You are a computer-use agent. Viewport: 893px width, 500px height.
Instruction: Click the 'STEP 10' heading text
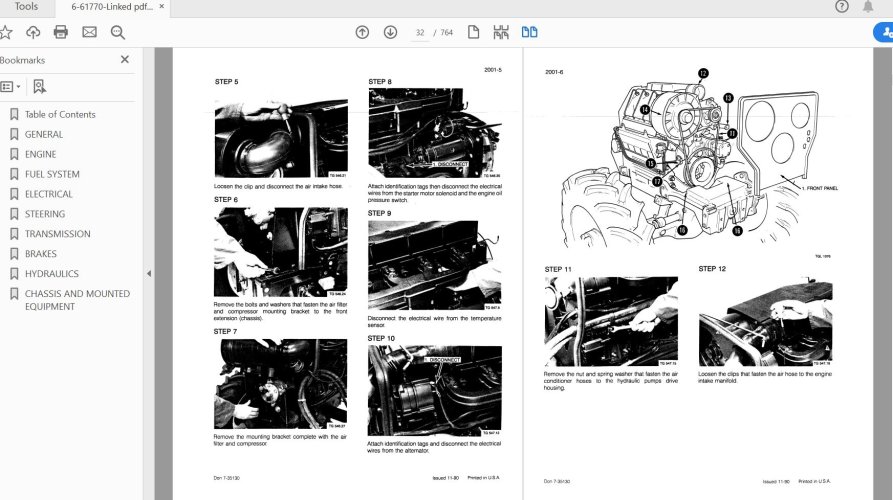(x=381, y=338)
